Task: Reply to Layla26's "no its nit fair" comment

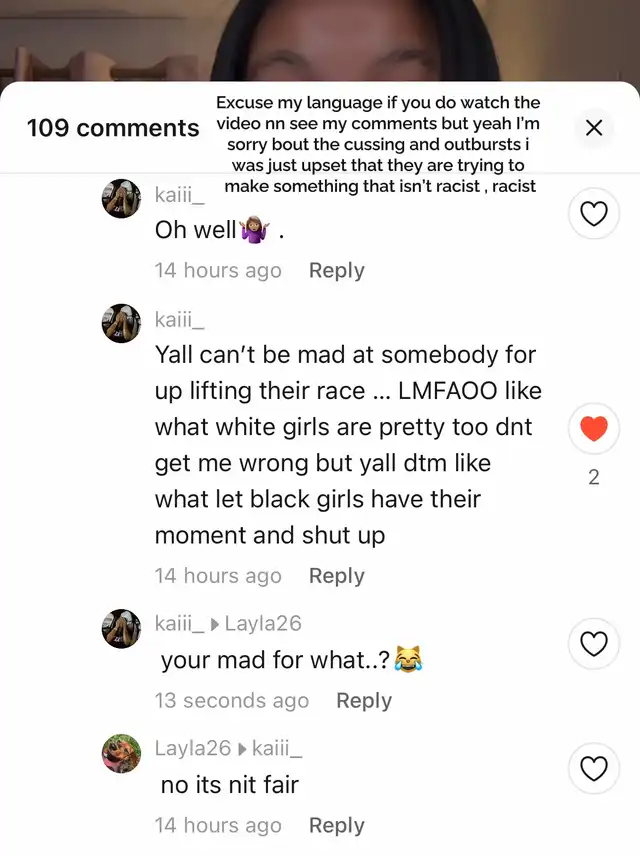Action: (x=336, y=825)
